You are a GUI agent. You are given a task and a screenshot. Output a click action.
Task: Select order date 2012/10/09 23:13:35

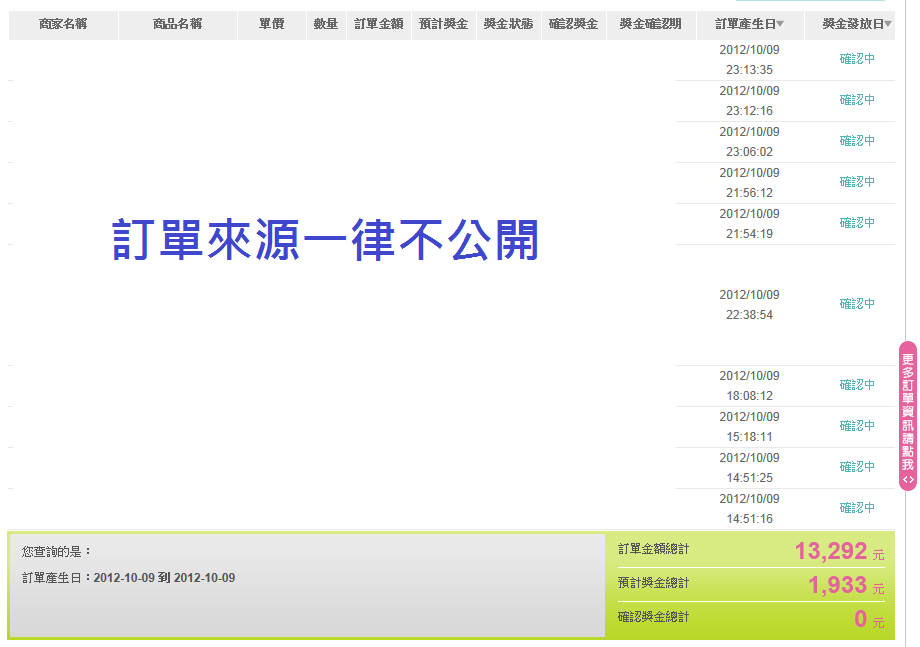point(749,60)
